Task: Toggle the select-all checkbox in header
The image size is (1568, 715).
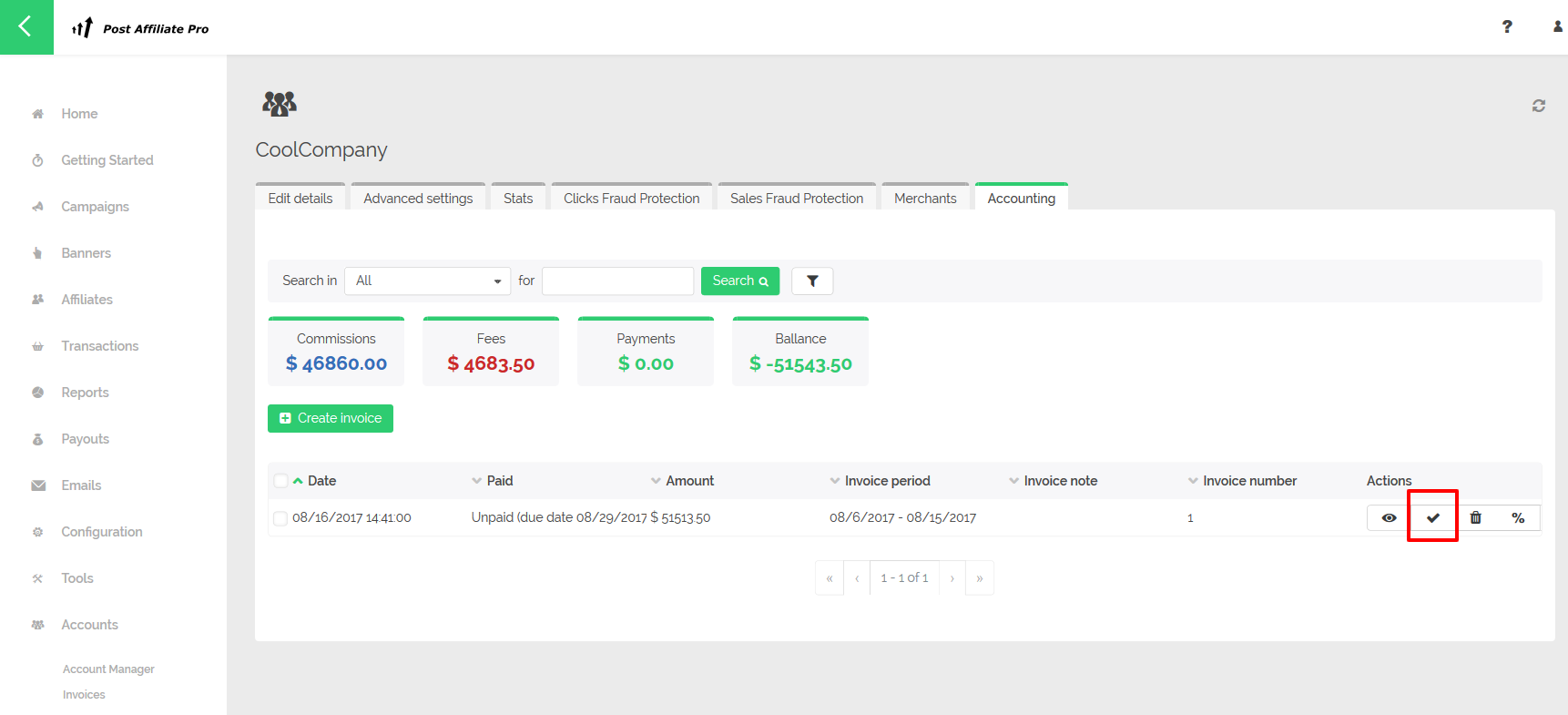Action: (280, 481)
